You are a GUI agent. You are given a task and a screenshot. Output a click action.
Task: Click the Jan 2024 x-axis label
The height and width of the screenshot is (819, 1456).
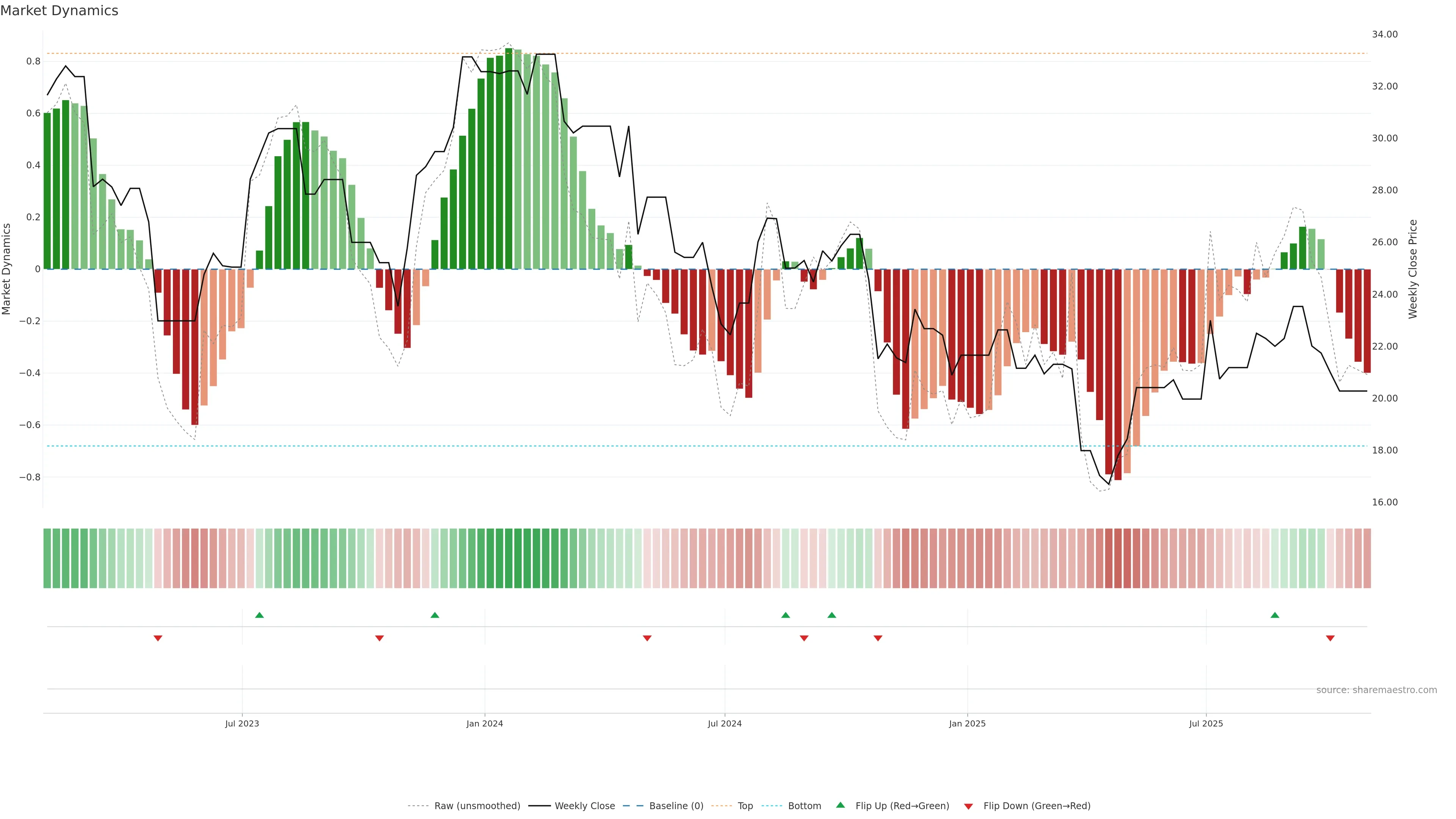[x=485, y=723]
